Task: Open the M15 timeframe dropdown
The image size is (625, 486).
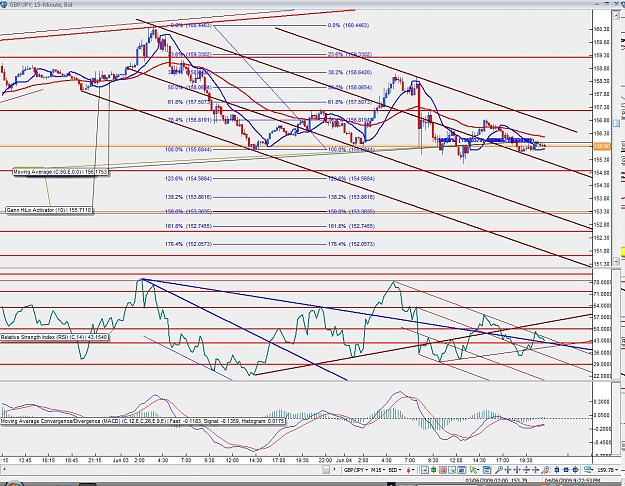Action: tap(379, 470)
